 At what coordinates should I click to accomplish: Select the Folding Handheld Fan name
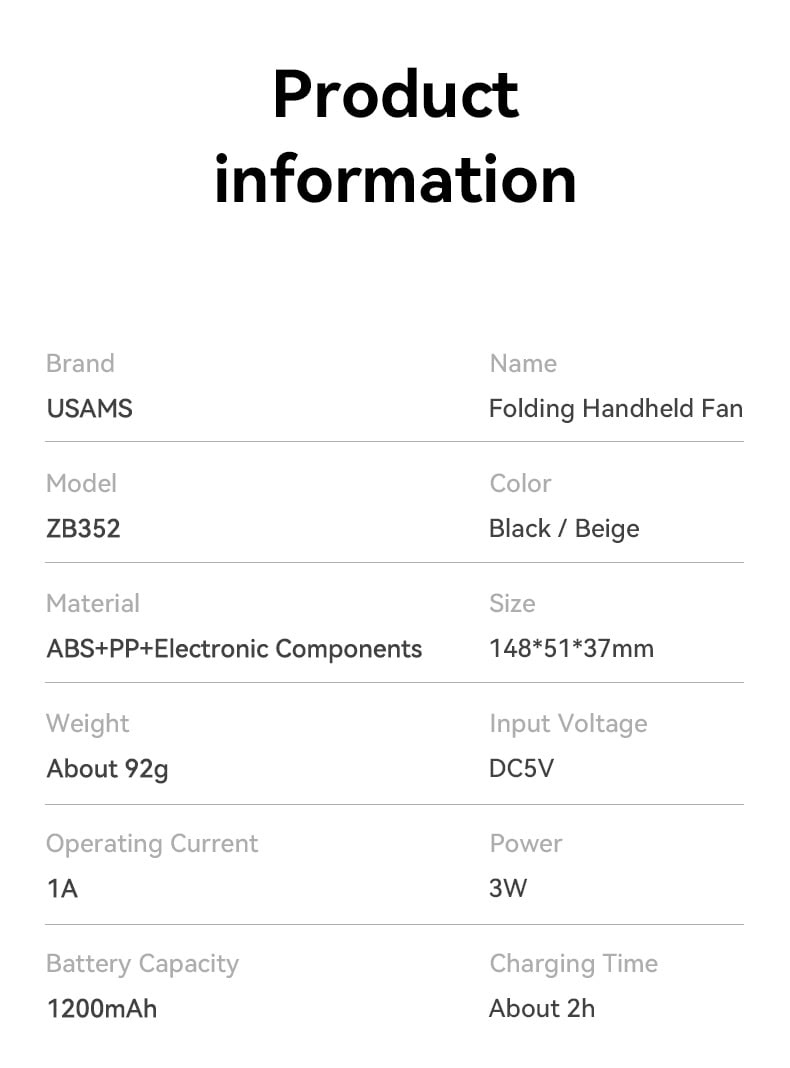click(x=616, y=409)
